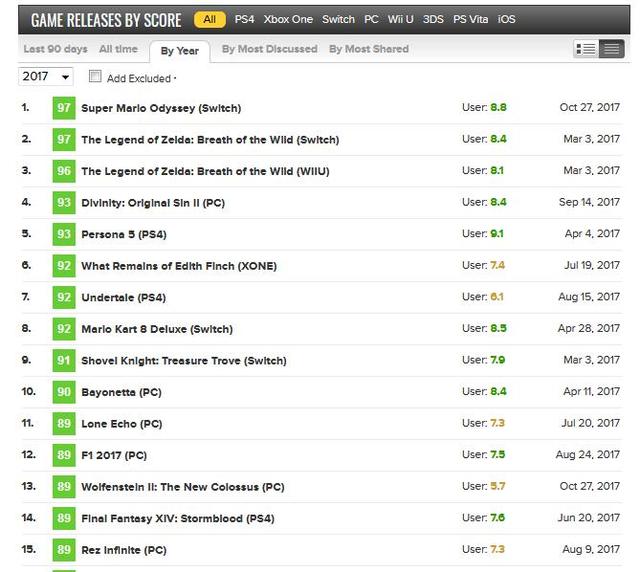
Task: Open the By Most Shared tab
Action: pos(369,49)
